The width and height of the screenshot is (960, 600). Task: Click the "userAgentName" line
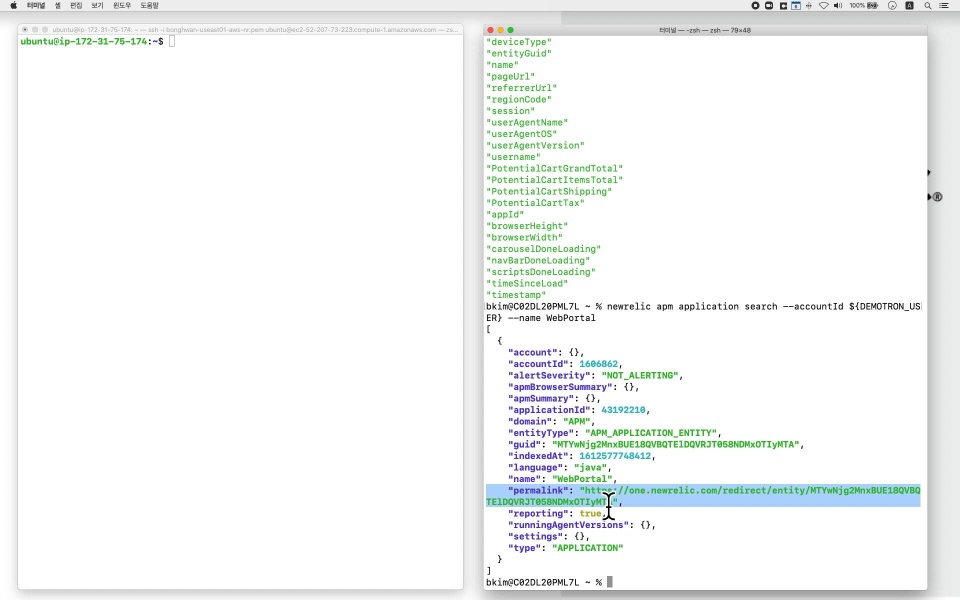[x=527, y=122]
